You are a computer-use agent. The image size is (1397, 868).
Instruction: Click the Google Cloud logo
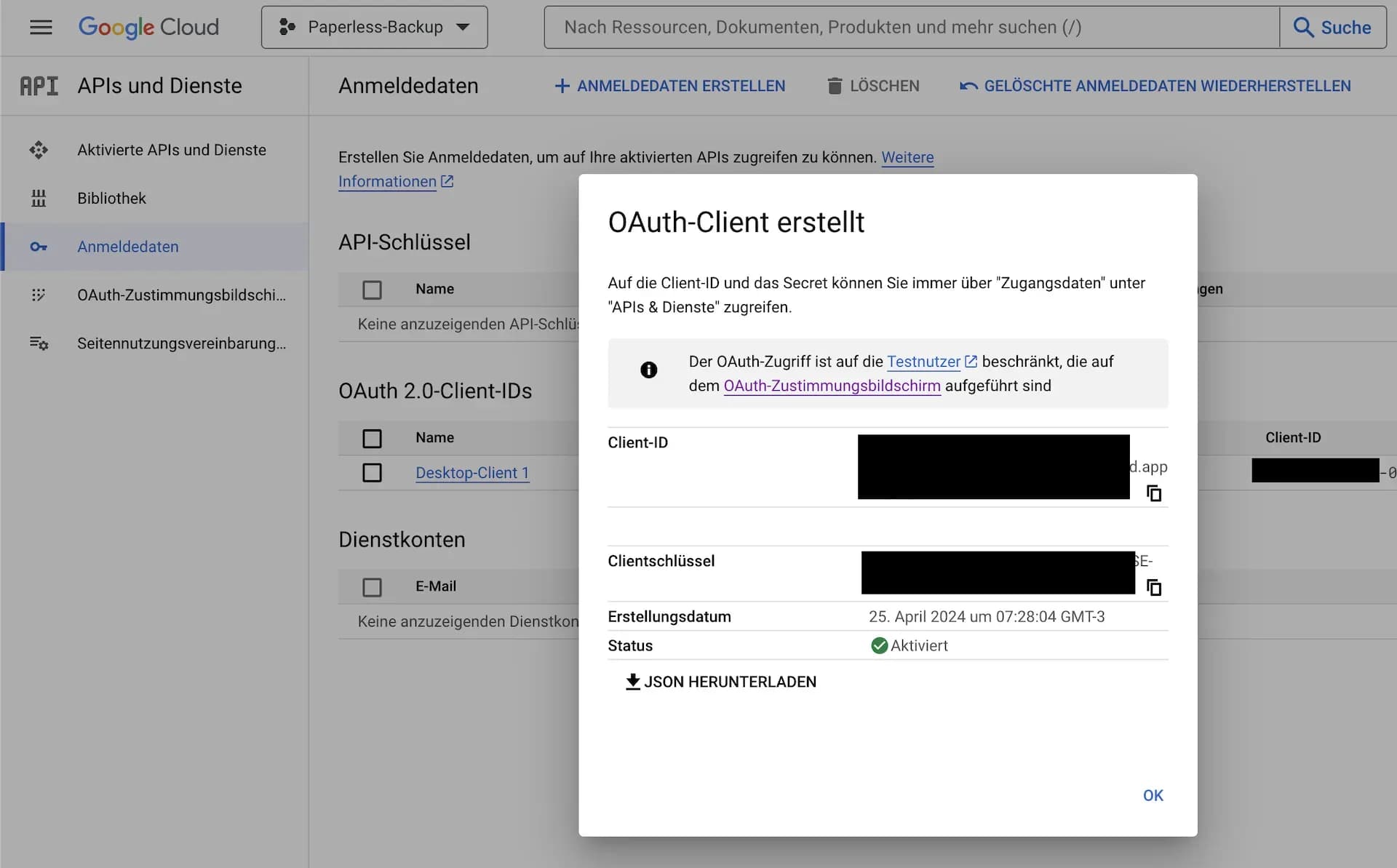tap(148, 28)
